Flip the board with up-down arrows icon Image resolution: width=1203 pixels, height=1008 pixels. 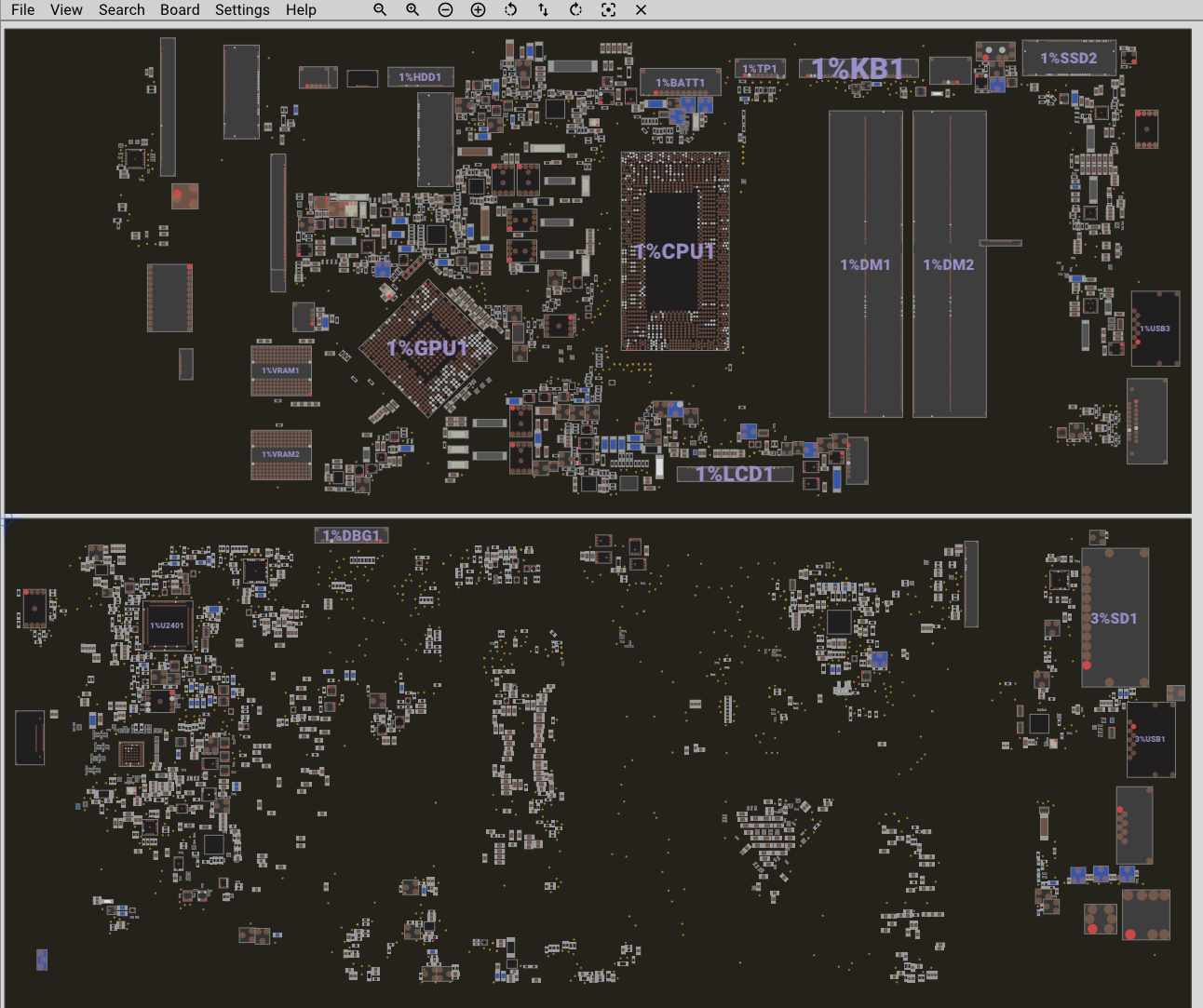[543, 9]
